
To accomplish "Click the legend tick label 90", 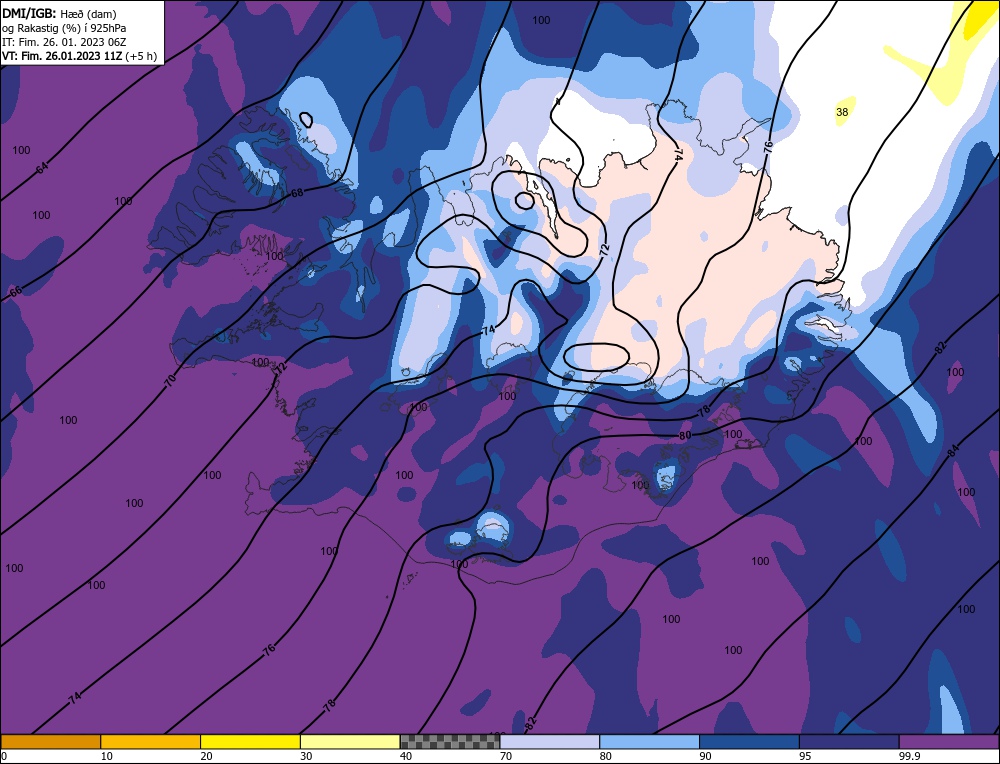I will 706,756.
